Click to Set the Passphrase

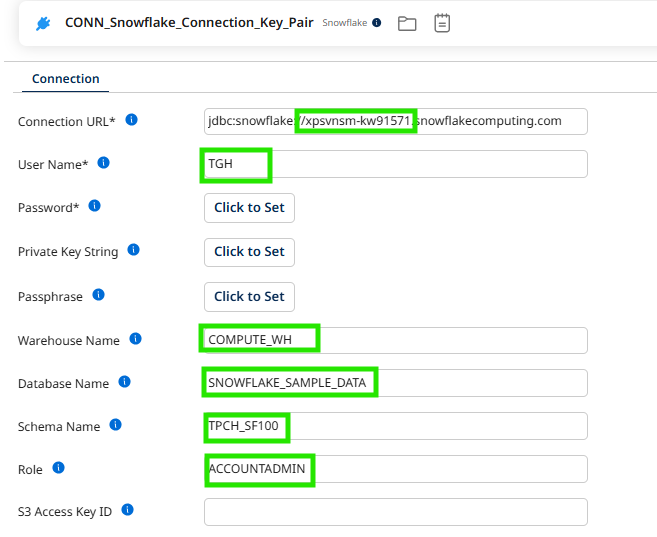tap(249, 297)
